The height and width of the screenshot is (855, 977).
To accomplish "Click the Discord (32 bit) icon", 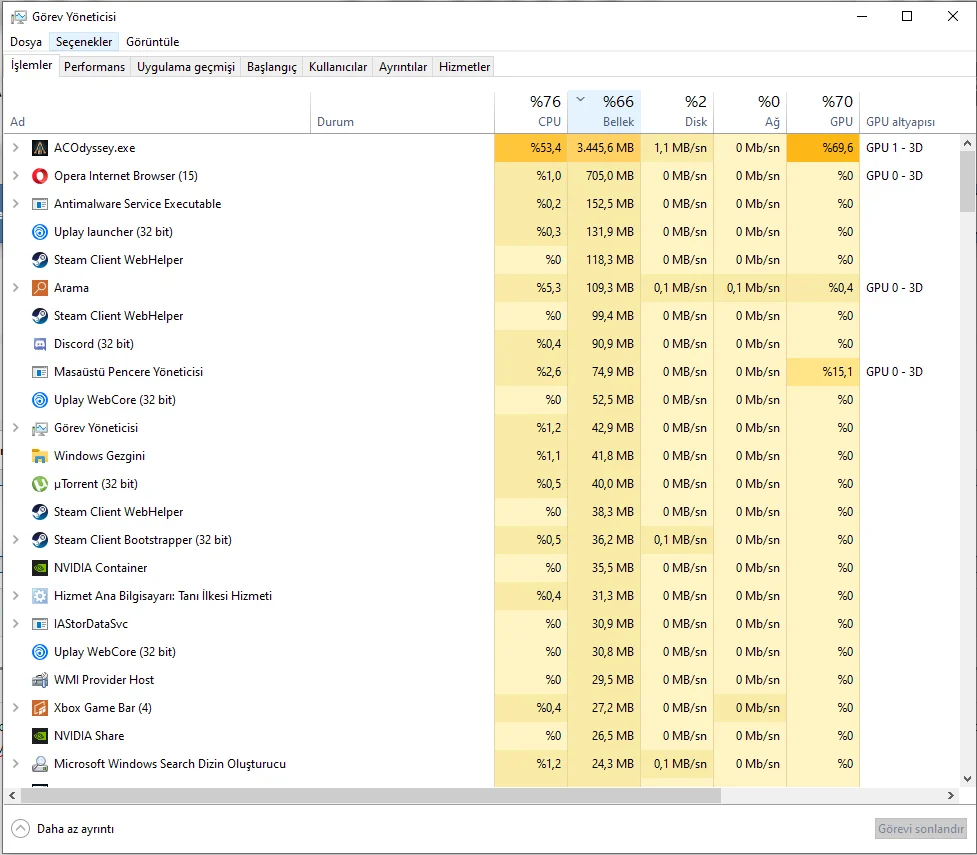I will [x=40, y=344].
